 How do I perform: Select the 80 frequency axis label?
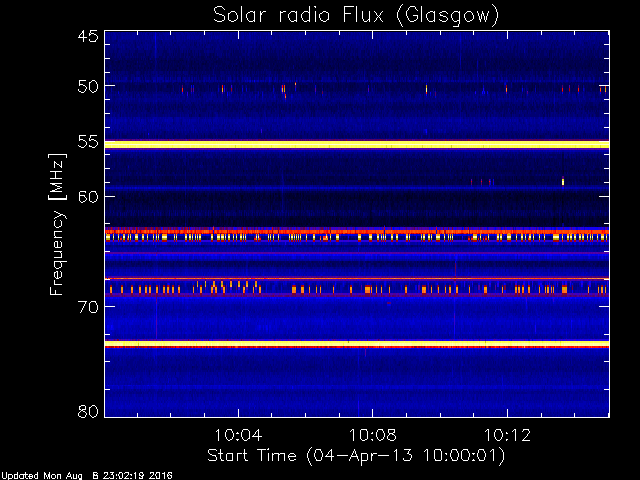pos(88,411)
